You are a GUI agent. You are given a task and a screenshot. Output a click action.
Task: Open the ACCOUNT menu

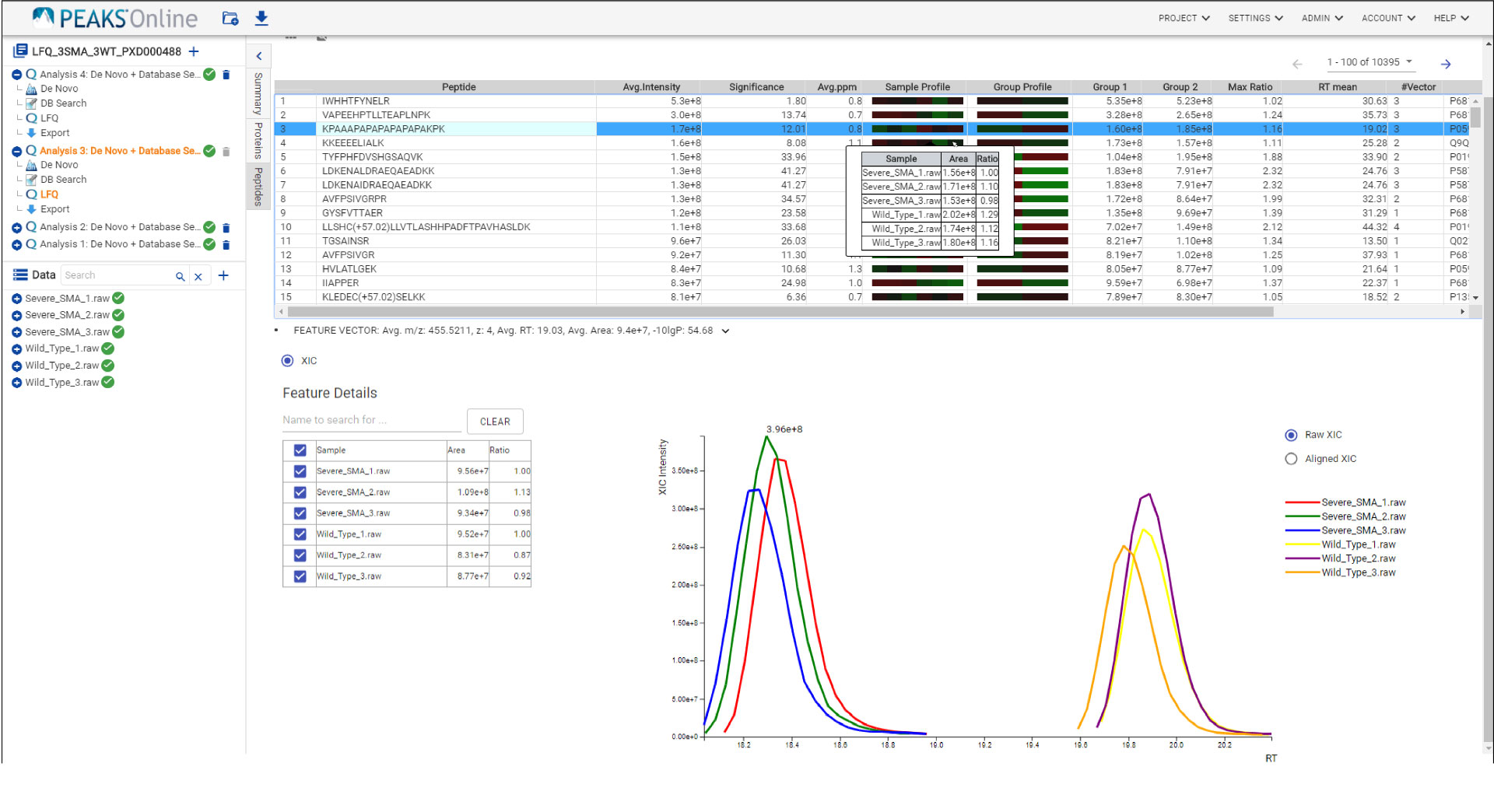[x=1388, y=18]
